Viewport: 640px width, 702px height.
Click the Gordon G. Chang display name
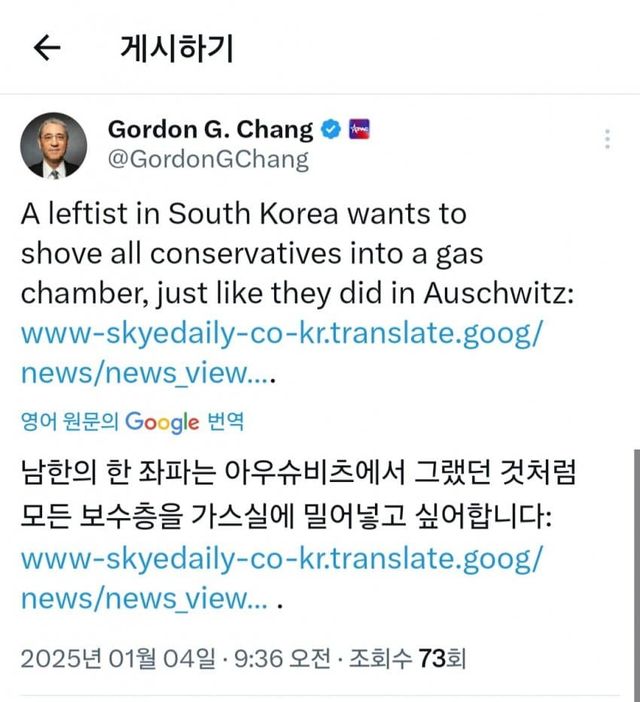click(x=210, y=130)
